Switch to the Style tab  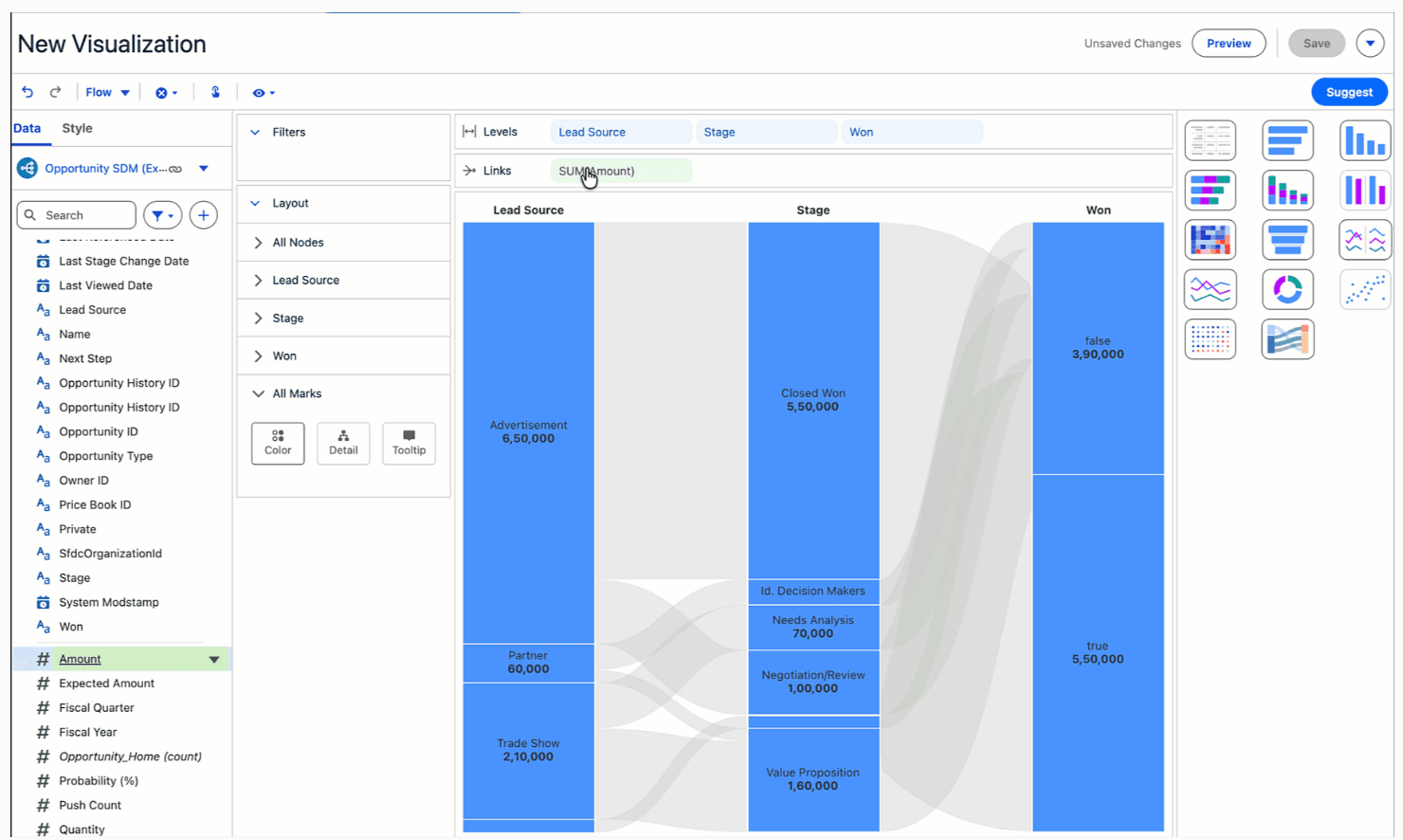(77, 128)
